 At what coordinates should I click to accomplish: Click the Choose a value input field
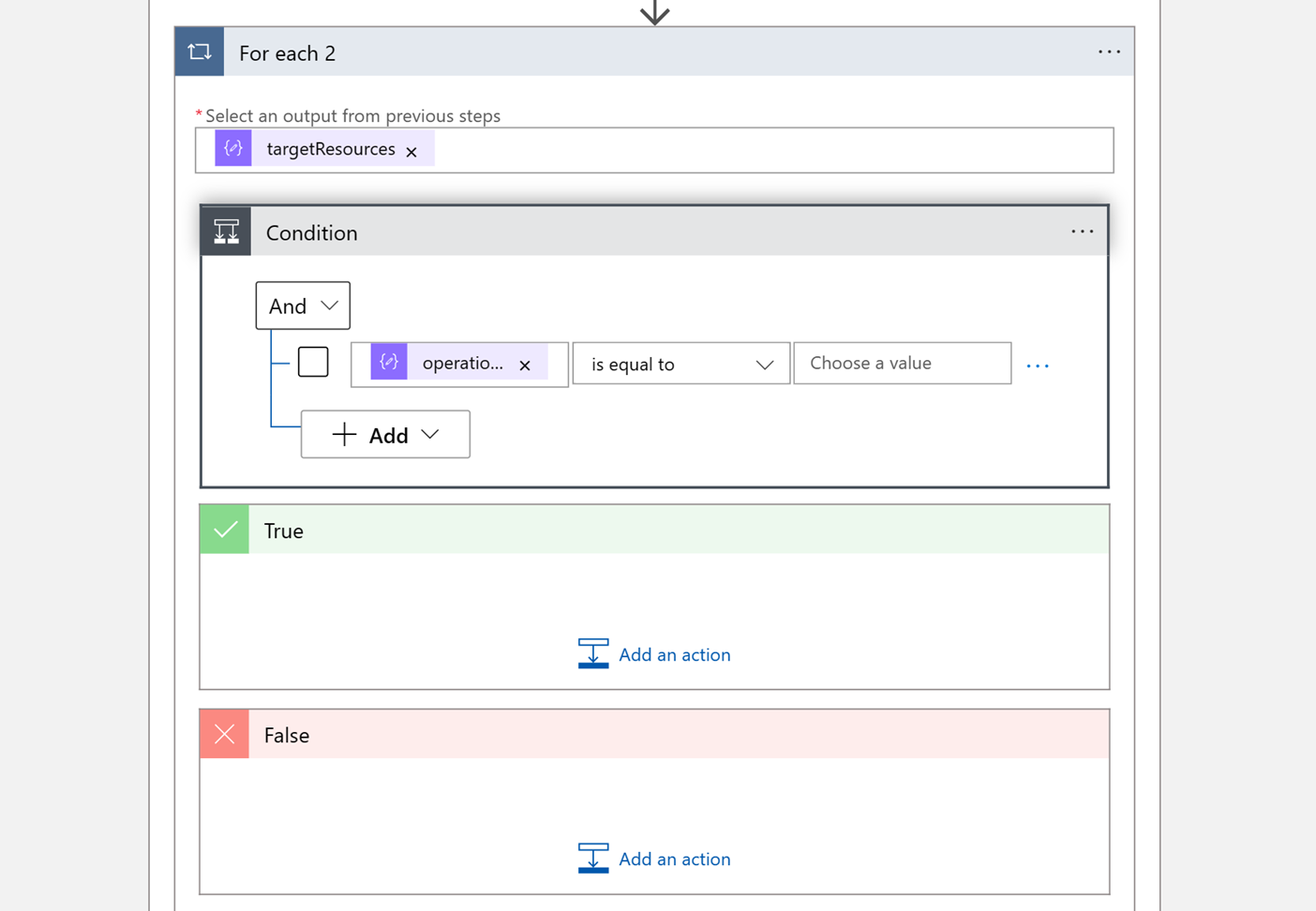tap(902, 364)
